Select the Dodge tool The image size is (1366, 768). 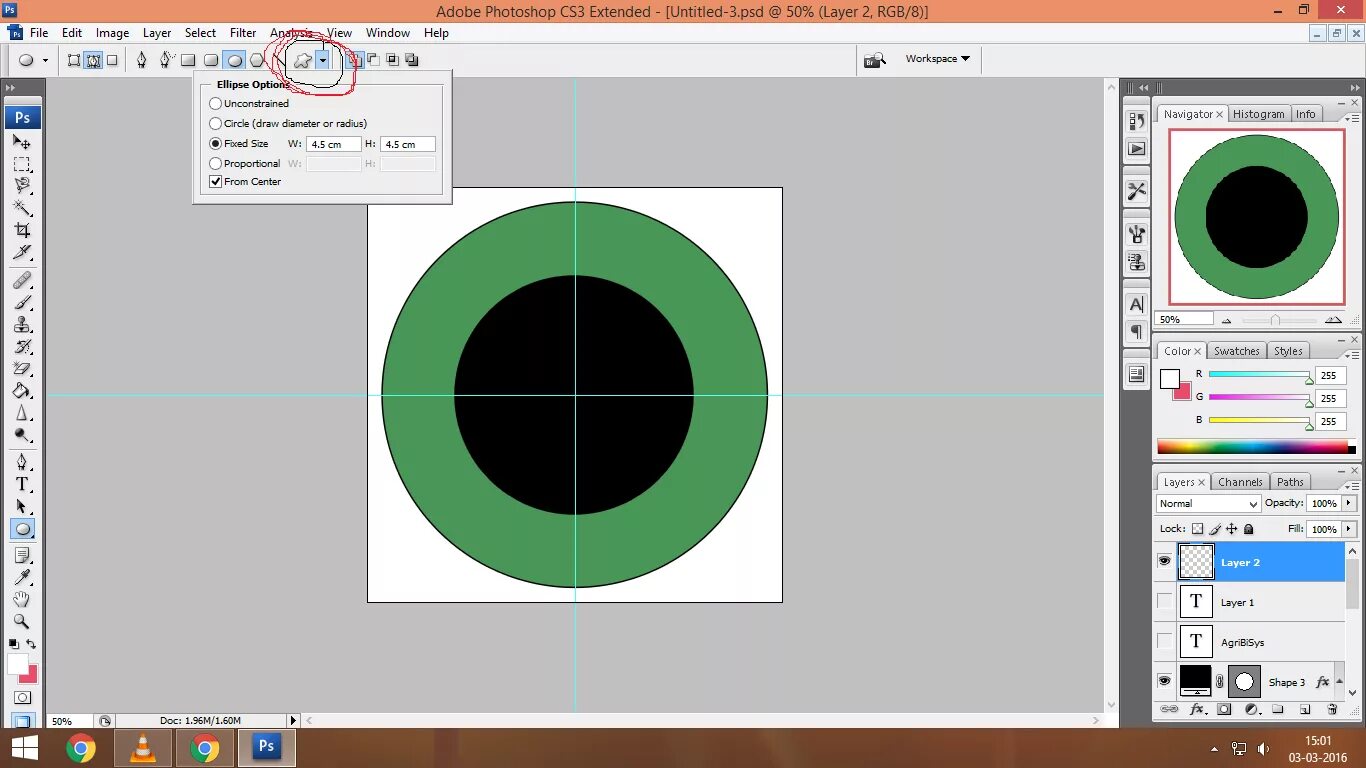click(22, 435)
